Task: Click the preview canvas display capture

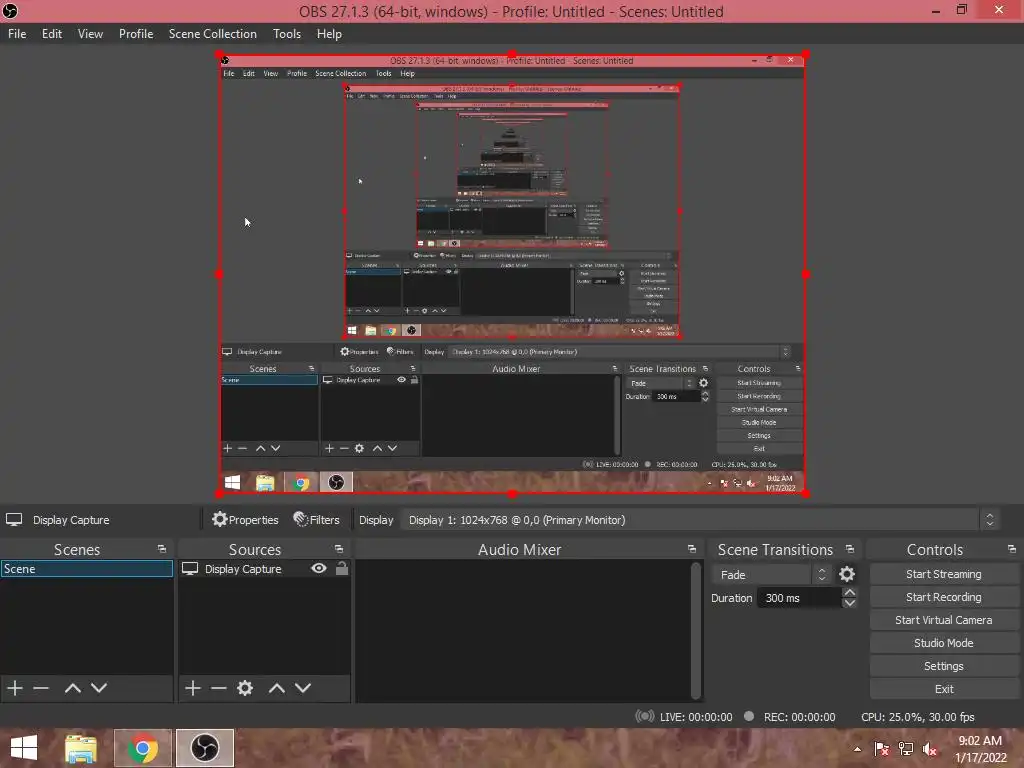Action: [x=512, y=274]
